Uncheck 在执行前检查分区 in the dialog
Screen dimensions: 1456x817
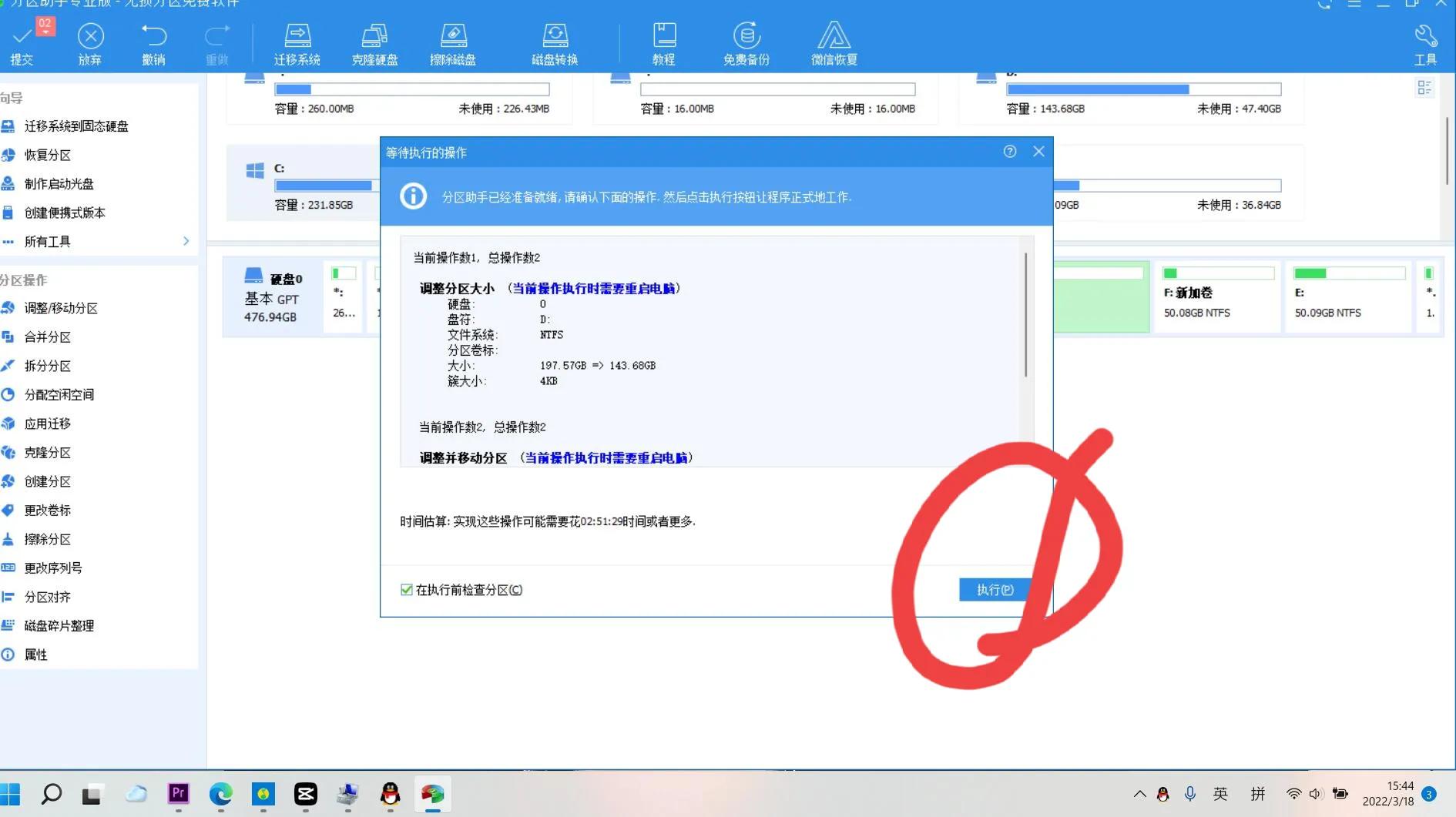tap(407, 589)
